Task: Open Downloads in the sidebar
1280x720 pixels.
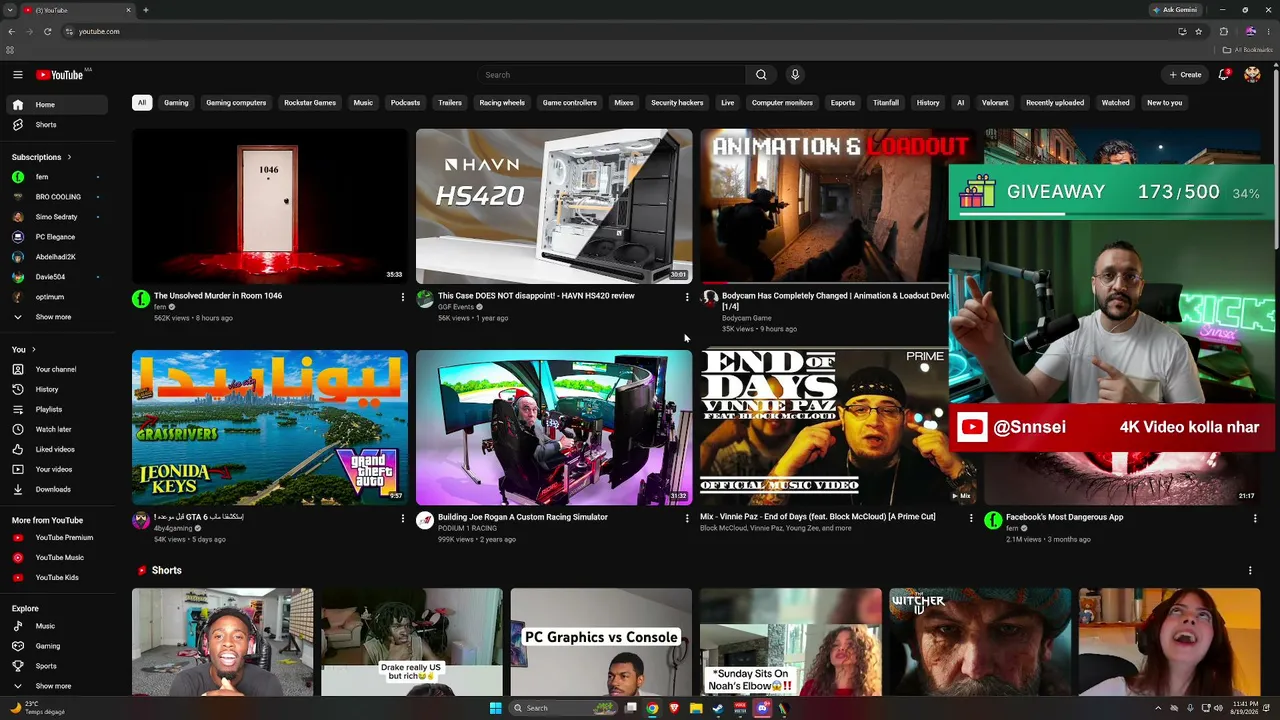Action: coord(57,489)
